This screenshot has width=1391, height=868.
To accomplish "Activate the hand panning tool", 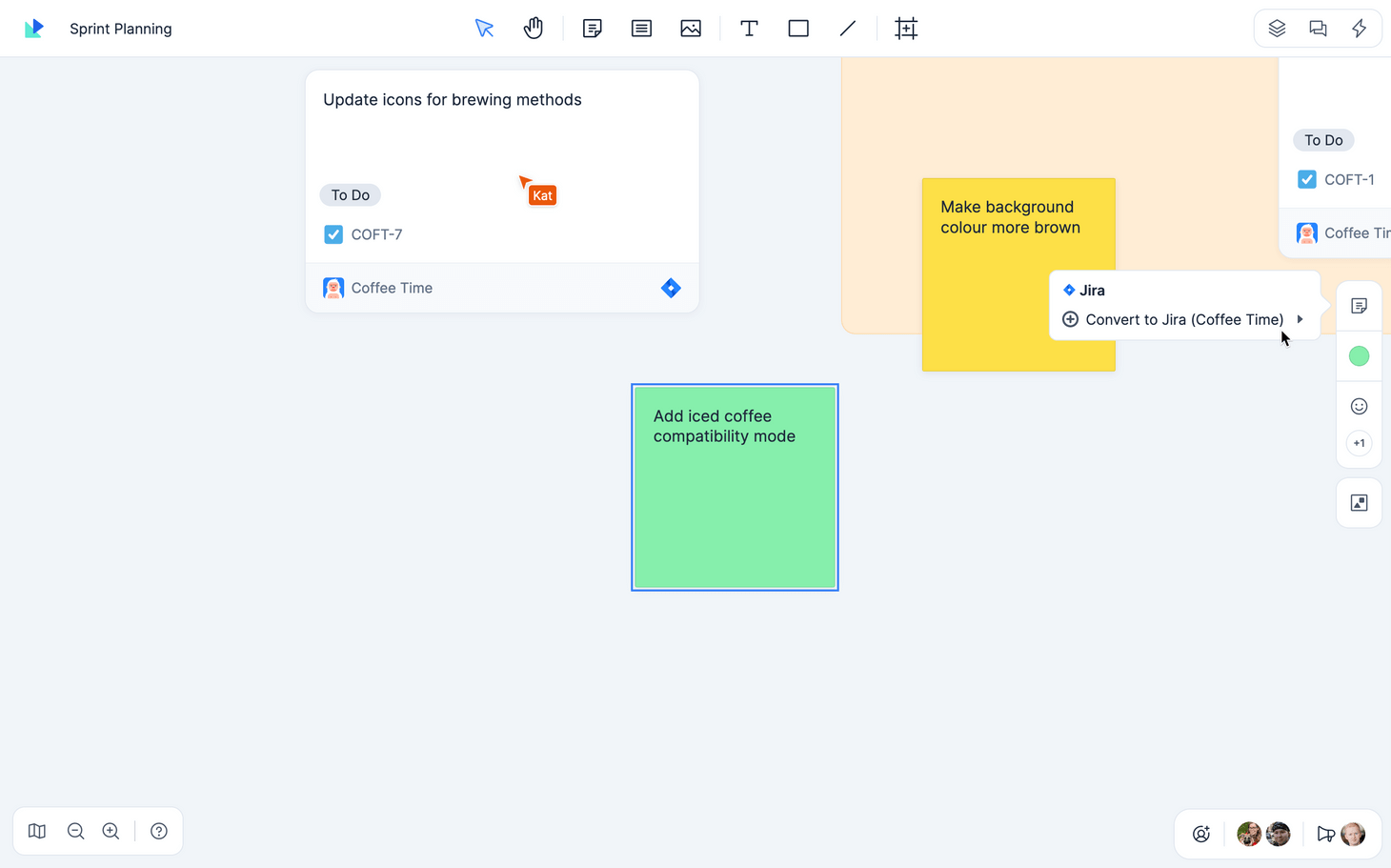I will click(x=533, y=29).
